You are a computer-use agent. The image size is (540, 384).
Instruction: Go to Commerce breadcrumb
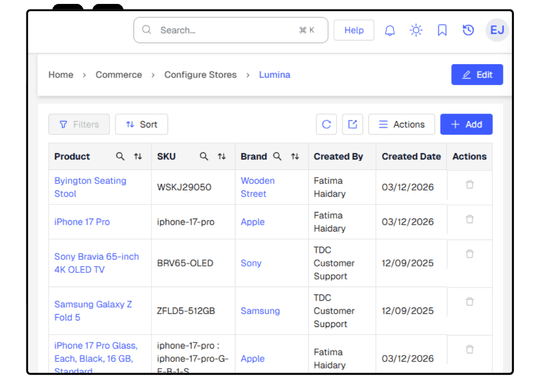click(119, 75)
